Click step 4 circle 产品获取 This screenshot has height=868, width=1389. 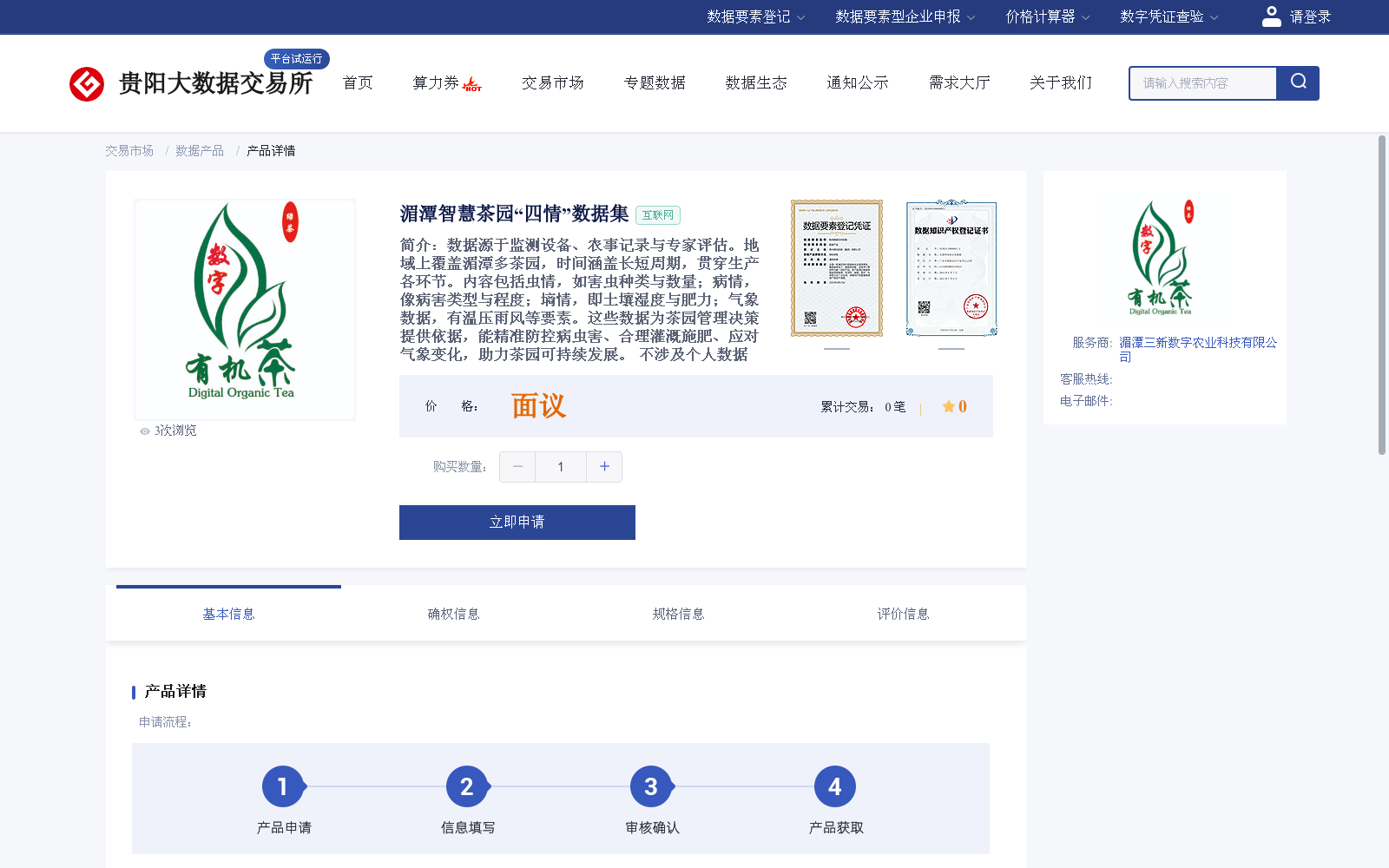(x=835, y=786)
